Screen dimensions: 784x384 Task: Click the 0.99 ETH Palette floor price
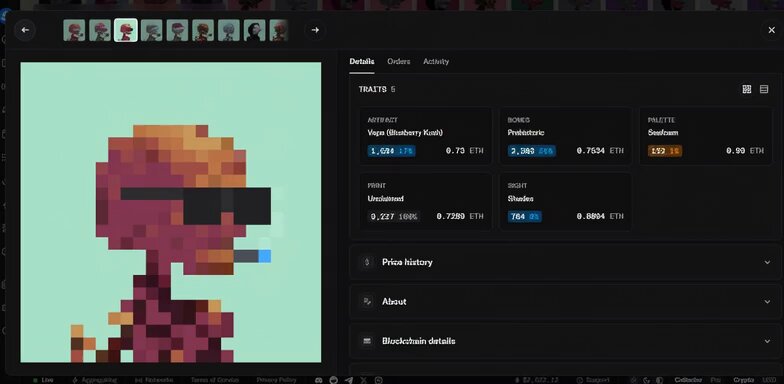tap(744, 150)
